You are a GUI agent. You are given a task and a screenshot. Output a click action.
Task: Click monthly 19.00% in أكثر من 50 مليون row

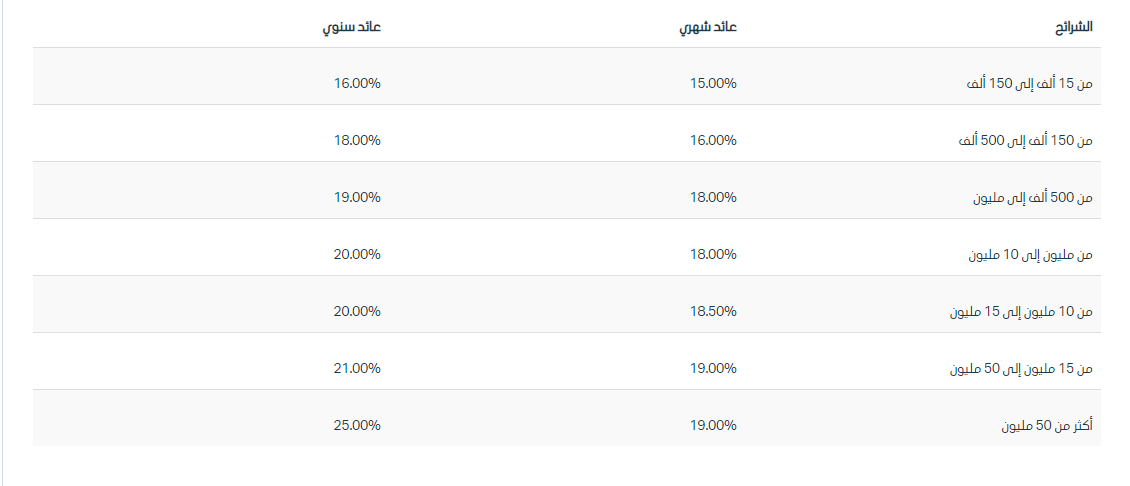pos(713,425)
